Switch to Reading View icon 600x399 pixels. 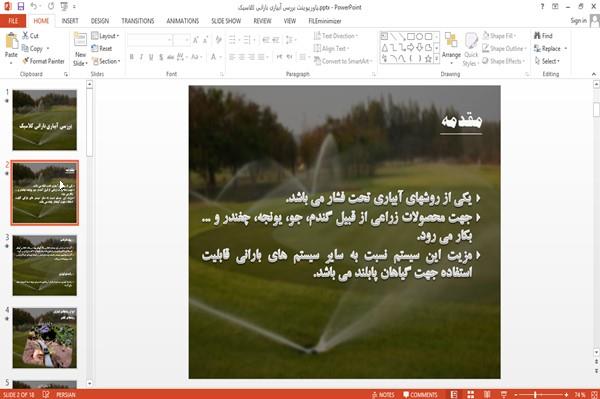(487, 395)
